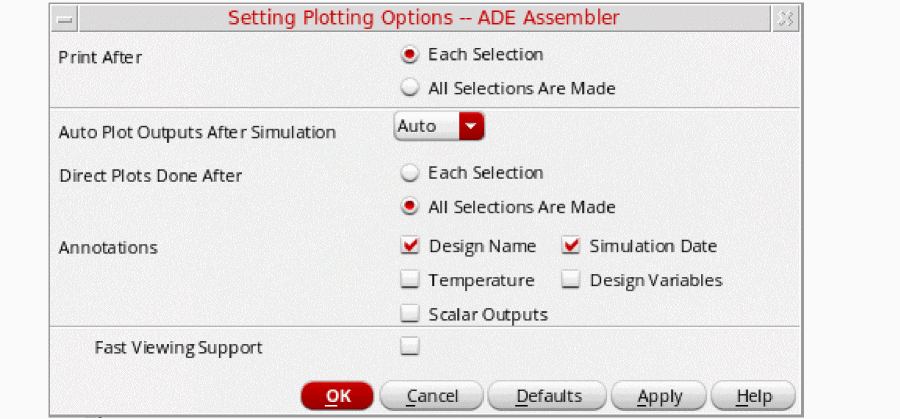Image resolution: width=900 pixels, height=419 pixels.
Task: Click the Cancel button
Action: pyautogui.click(x=432, y=396)
